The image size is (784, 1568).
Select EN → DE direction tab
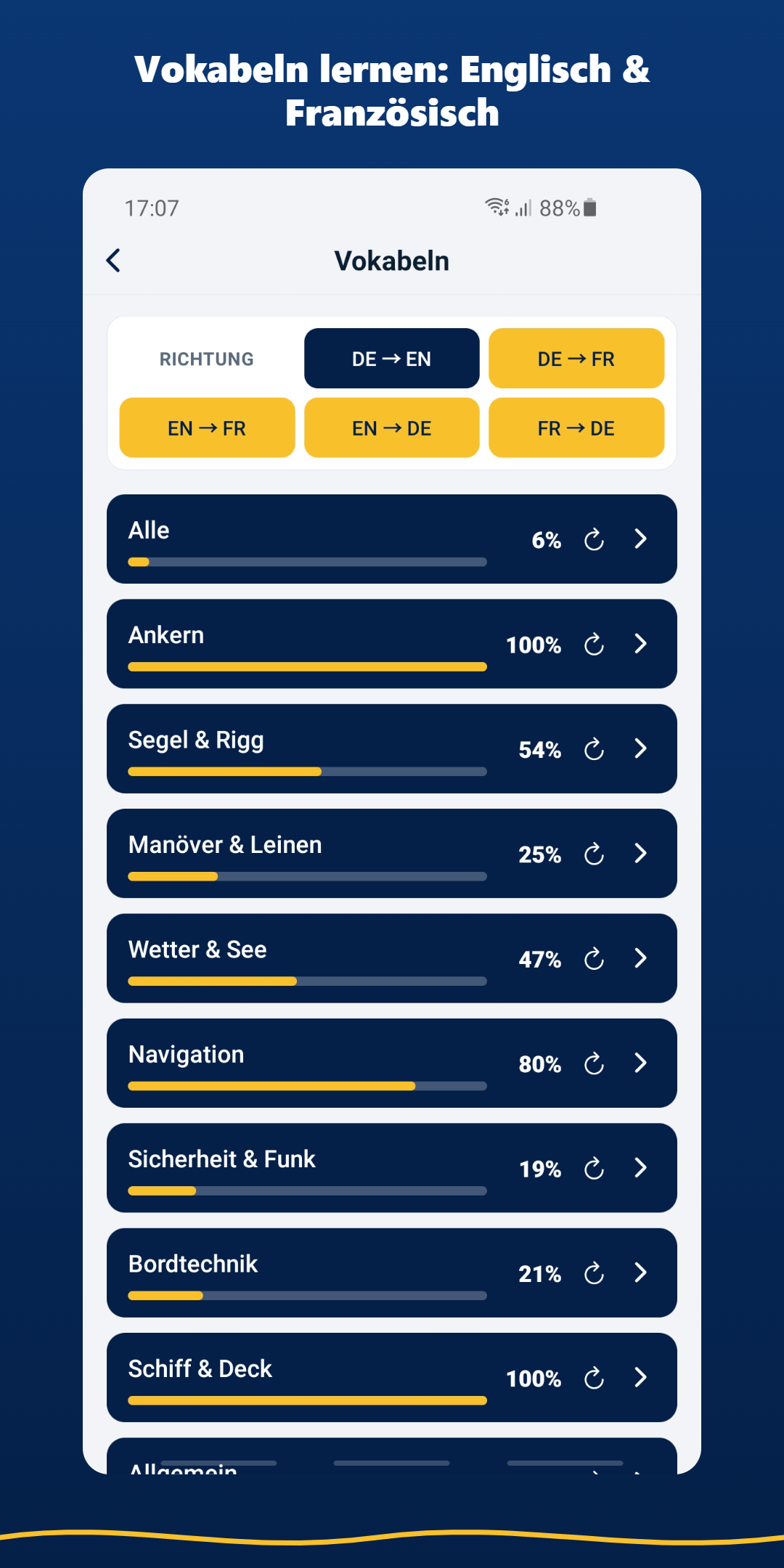point(392,428)
